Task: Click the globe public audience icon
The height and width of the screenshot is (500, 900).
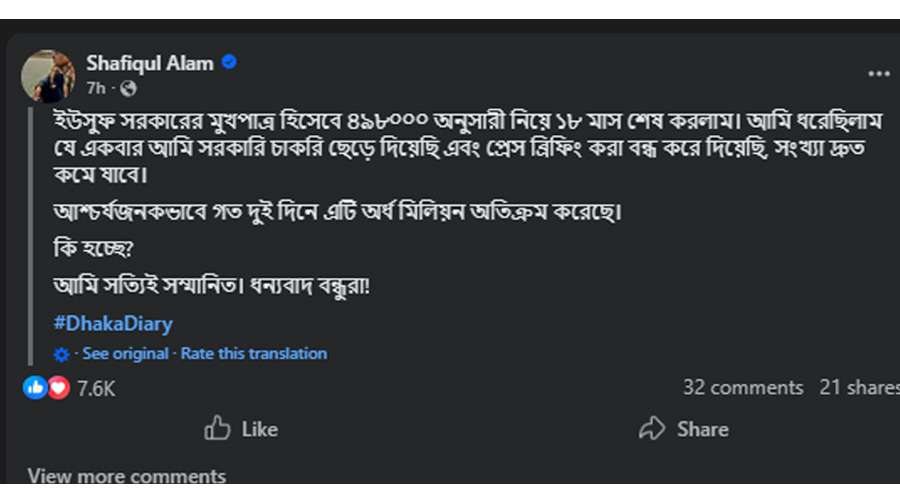Action: [128, 88]
